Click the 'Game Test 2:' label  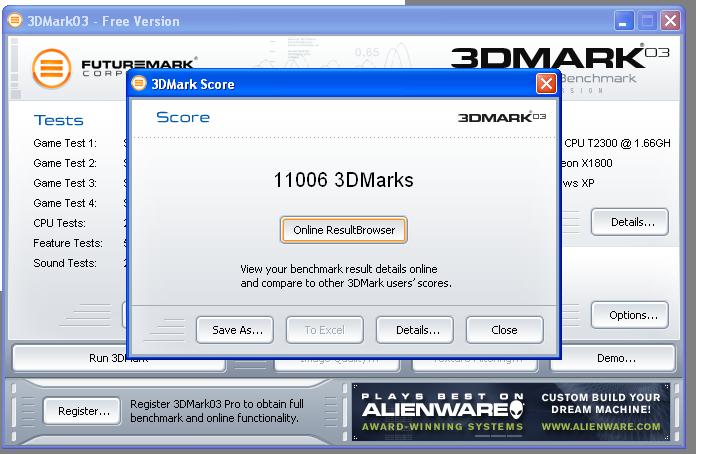point(65,163)
